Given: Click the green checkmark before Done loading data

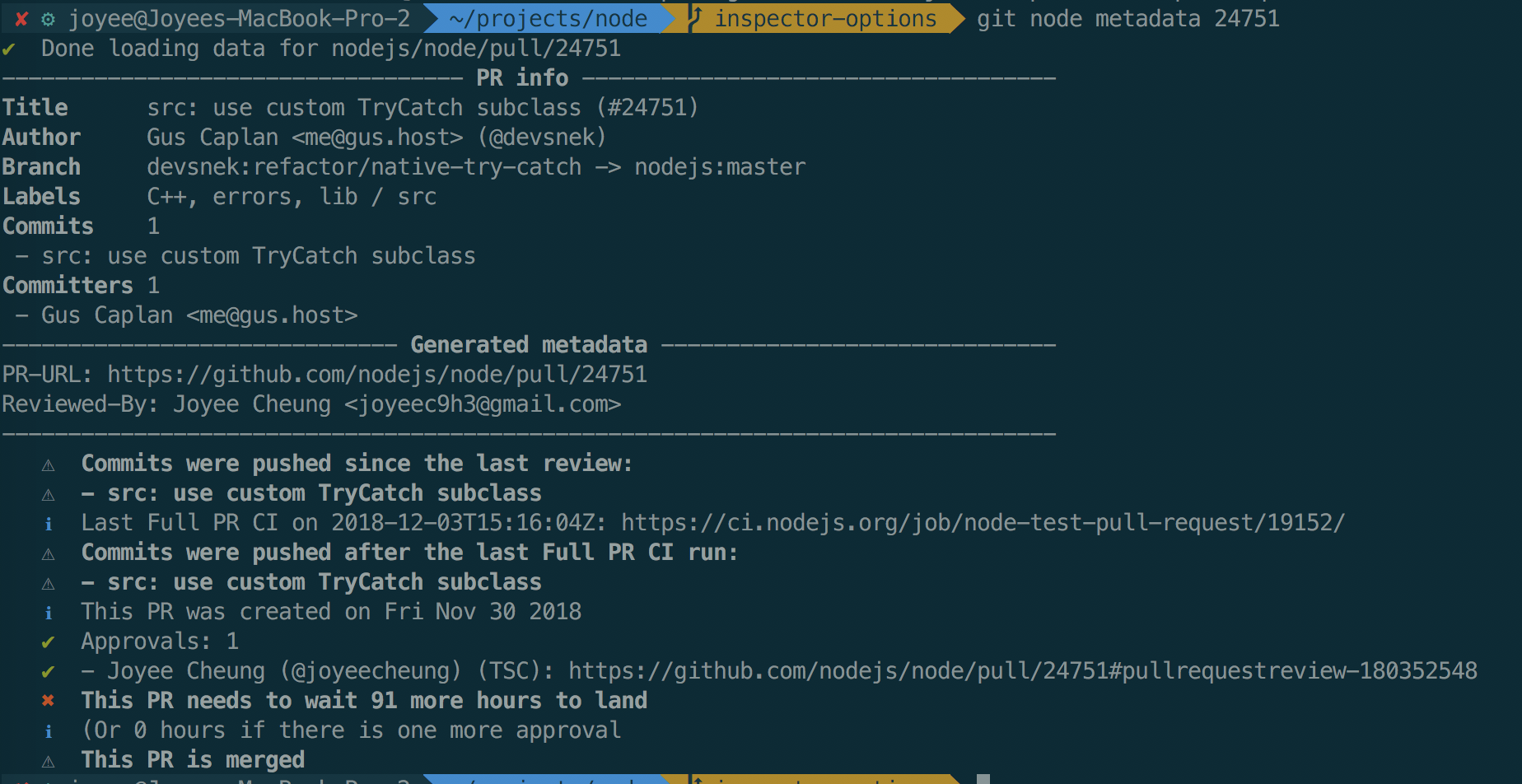Looking at the screenshot, I should coord(8,49).
